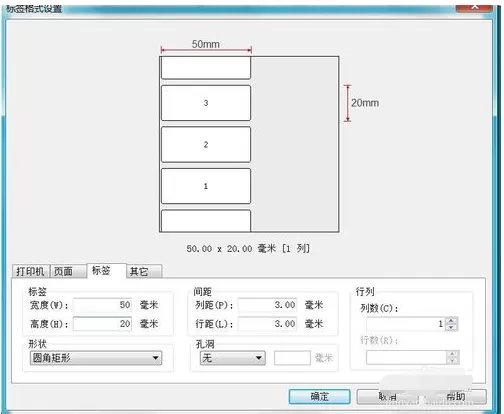Open the 形状 dropdown showing 圆角矩形
This screenshot has width=504, height=414.
[x=96, y=358]
